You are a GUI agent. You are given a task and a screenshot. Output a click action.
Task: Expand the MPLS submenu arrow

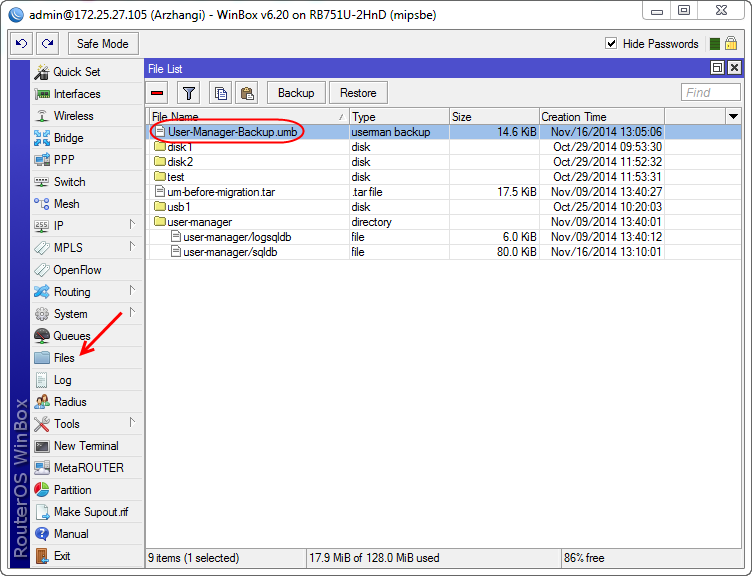(x=132, y=246)
